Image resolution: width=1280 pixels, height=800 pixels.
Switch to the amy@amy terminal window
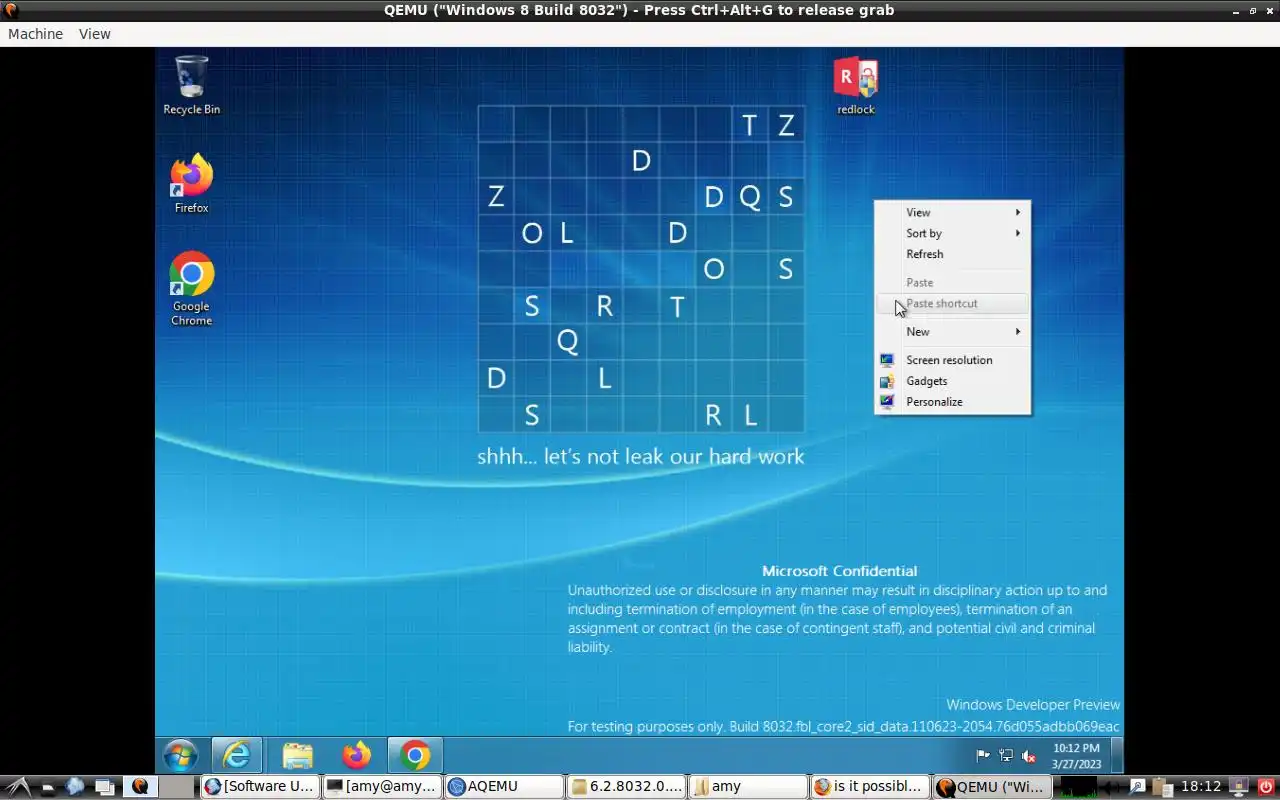[x=382, y=787]
